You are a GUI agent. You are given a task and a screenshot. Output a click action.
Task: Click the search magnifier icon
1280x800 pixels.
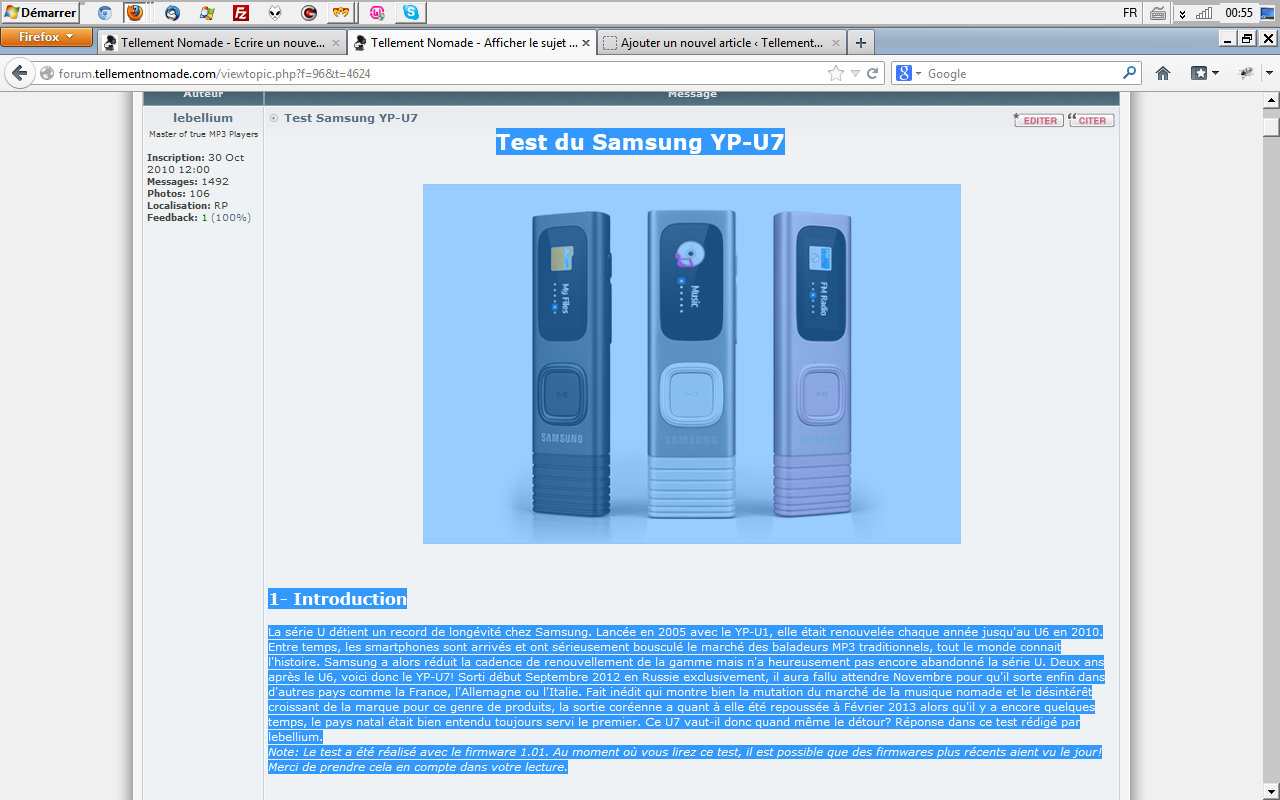1130,73
